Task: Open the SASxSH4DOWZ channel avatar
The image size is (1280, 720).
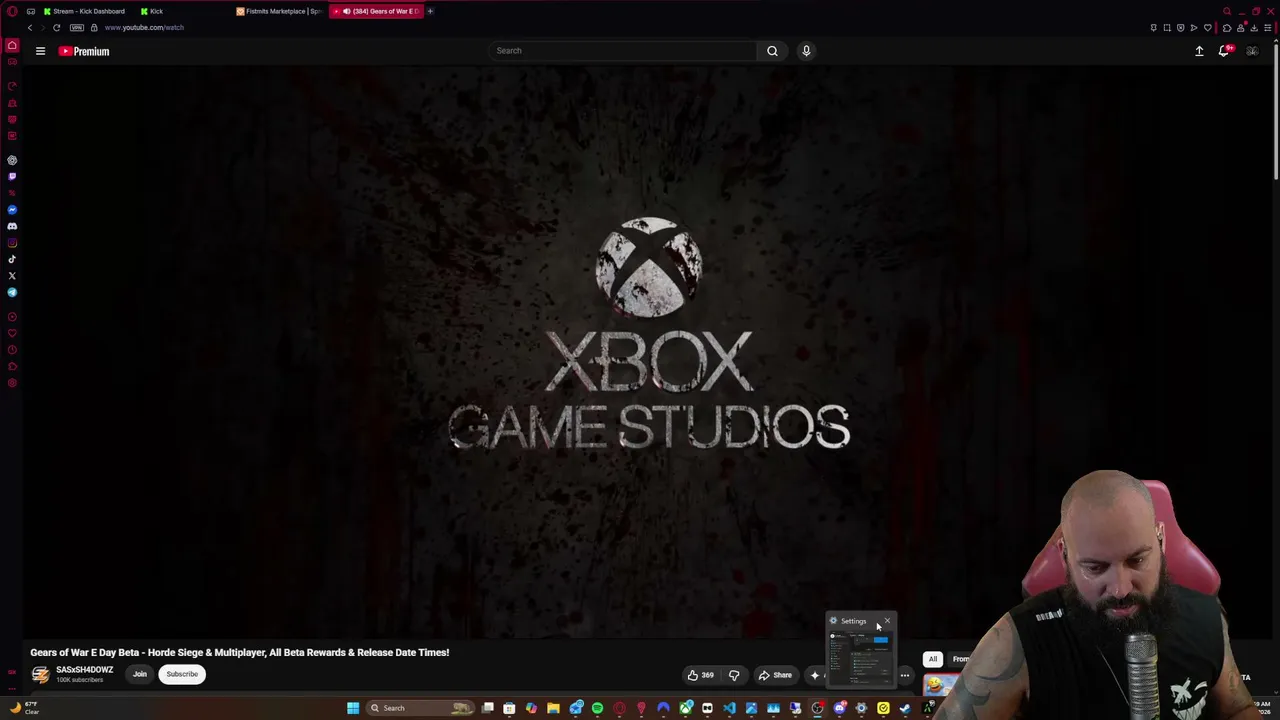Action: point(40,674)
